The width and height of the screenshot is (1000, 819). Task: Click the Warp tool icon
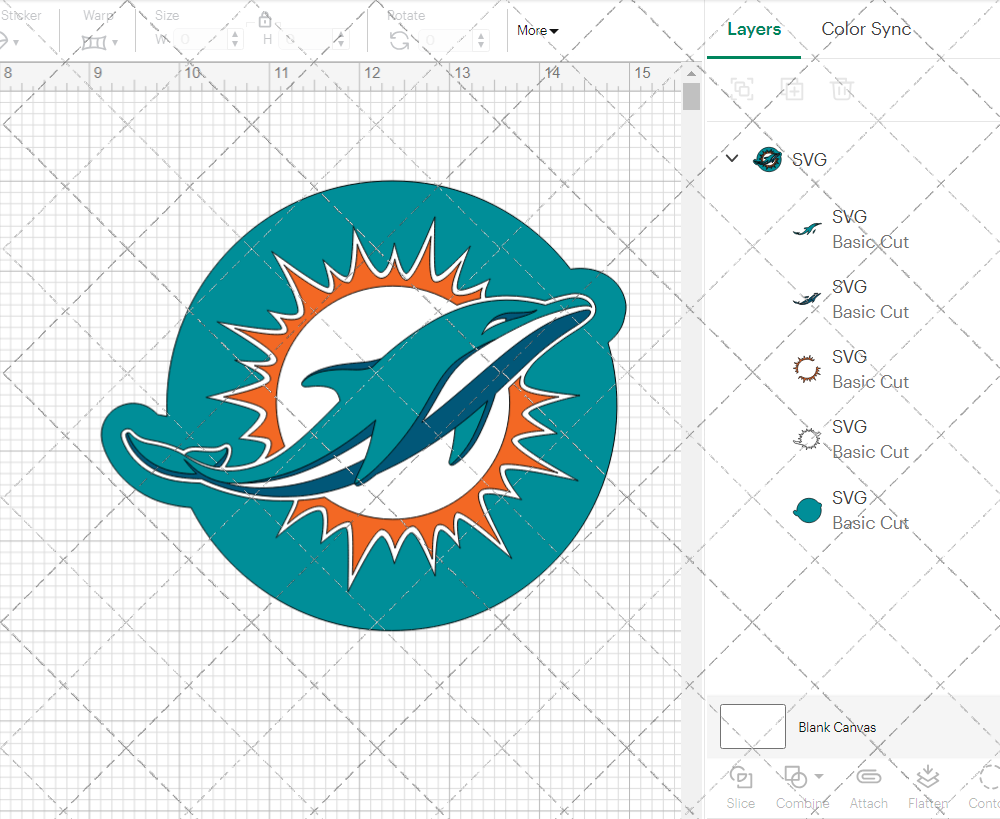(x=94, y=43)
